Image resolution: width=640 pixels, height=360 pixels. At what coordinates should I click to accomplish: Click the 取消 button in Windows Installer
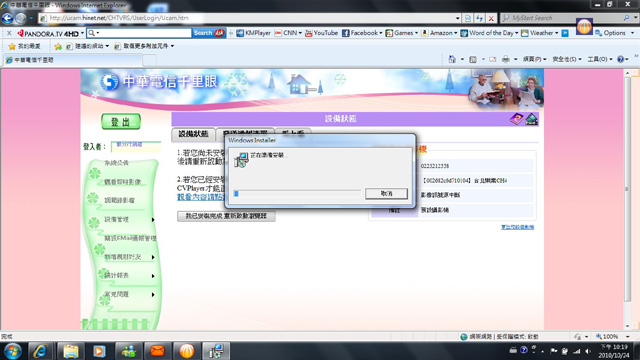[x=386, y=193]
